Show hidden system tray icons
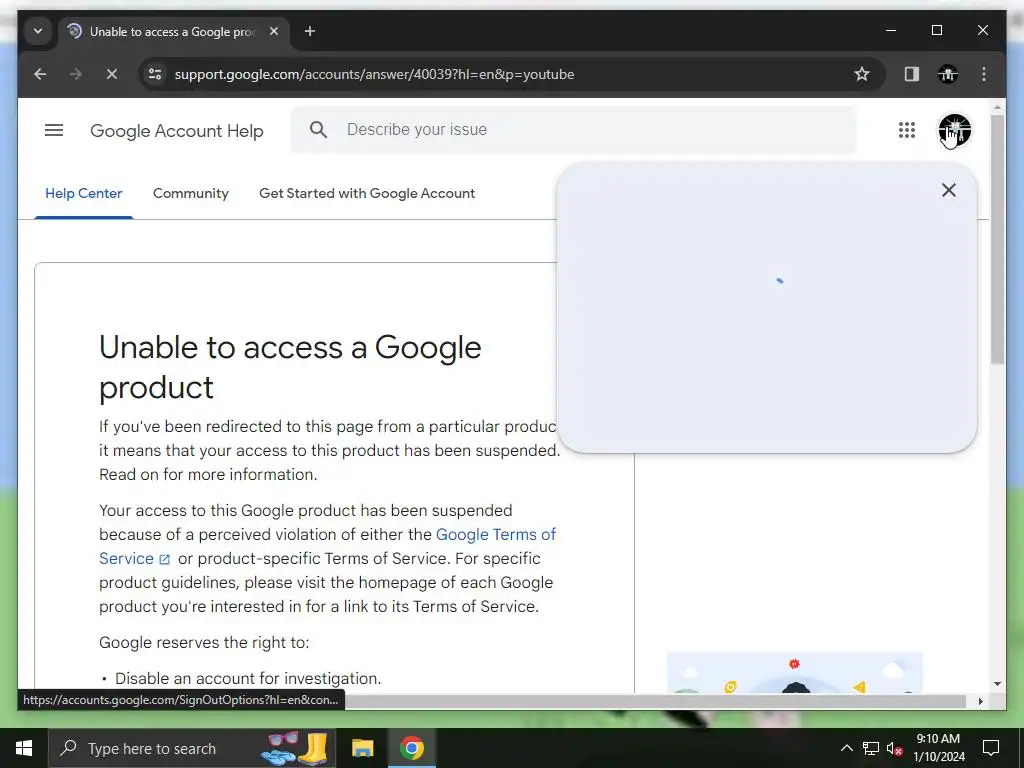1024x768 pixels. pos(846,748)
